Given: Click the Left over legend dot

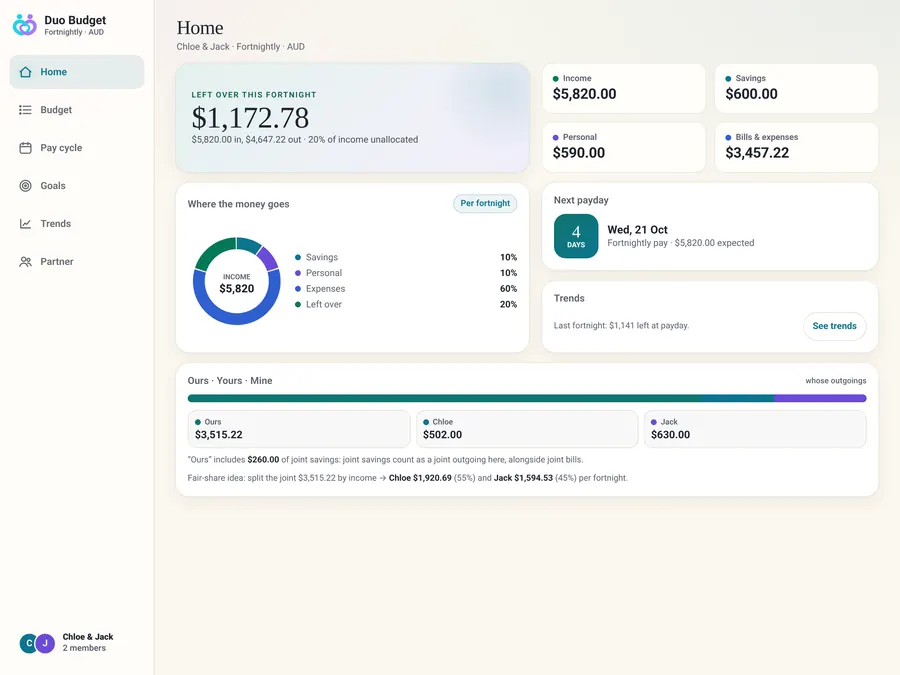Looking at the screenshot, I should (298, 304).
